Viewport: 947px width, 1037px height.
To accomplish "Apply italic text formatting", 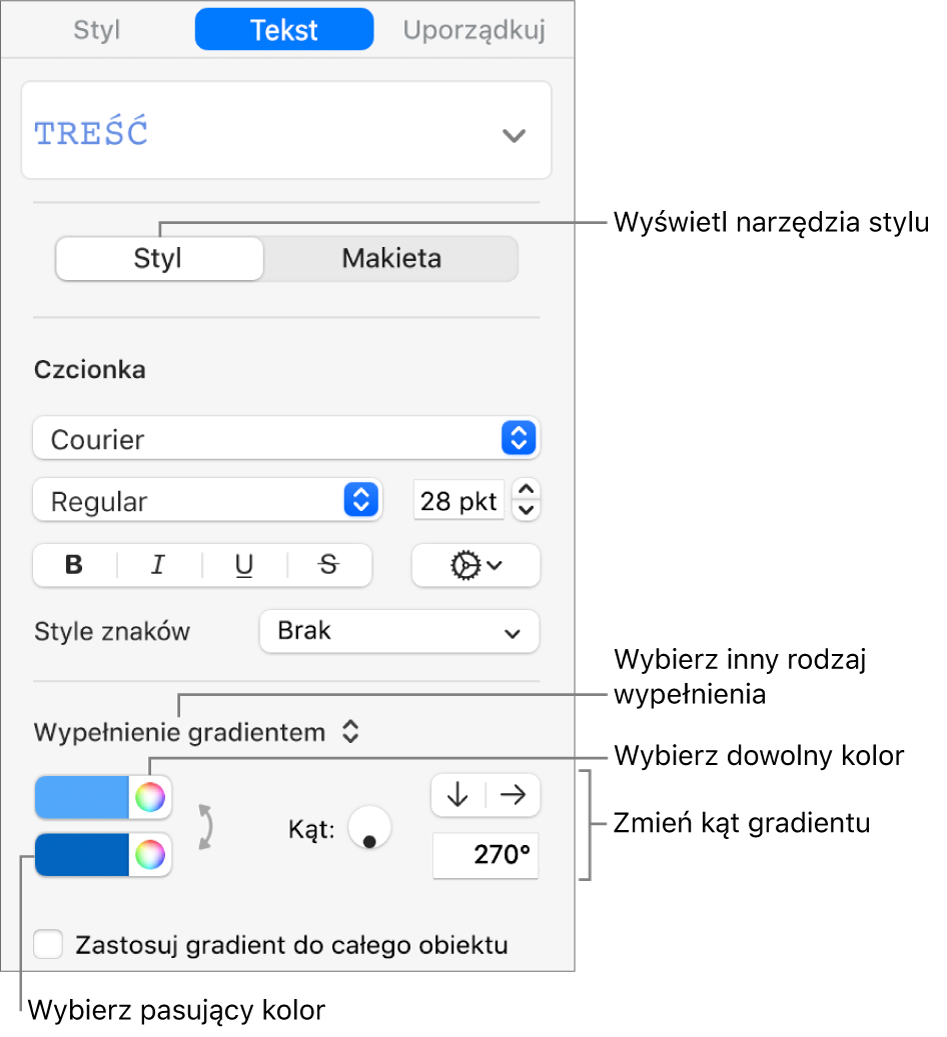I will tap(159, 565).
